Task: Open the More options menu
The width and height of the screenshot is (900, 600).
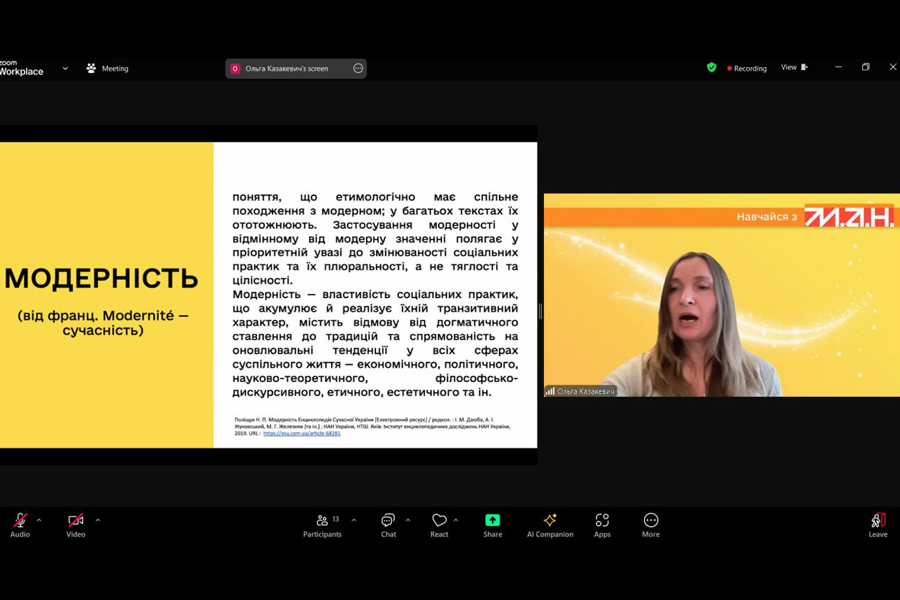Action: tap(651, 522)
